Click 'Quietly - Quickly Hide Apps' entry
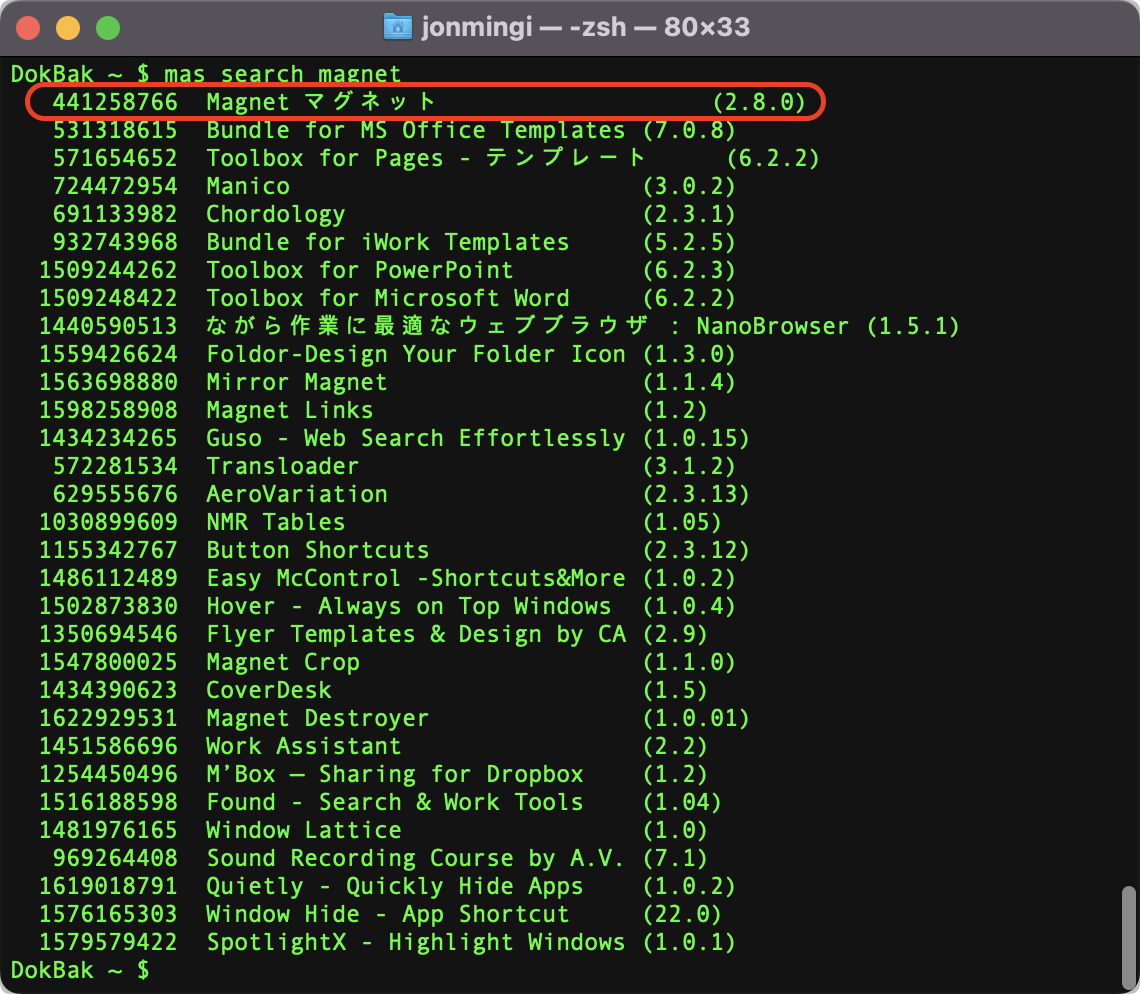Viewport: 1140px width, 994px height. 395,886
